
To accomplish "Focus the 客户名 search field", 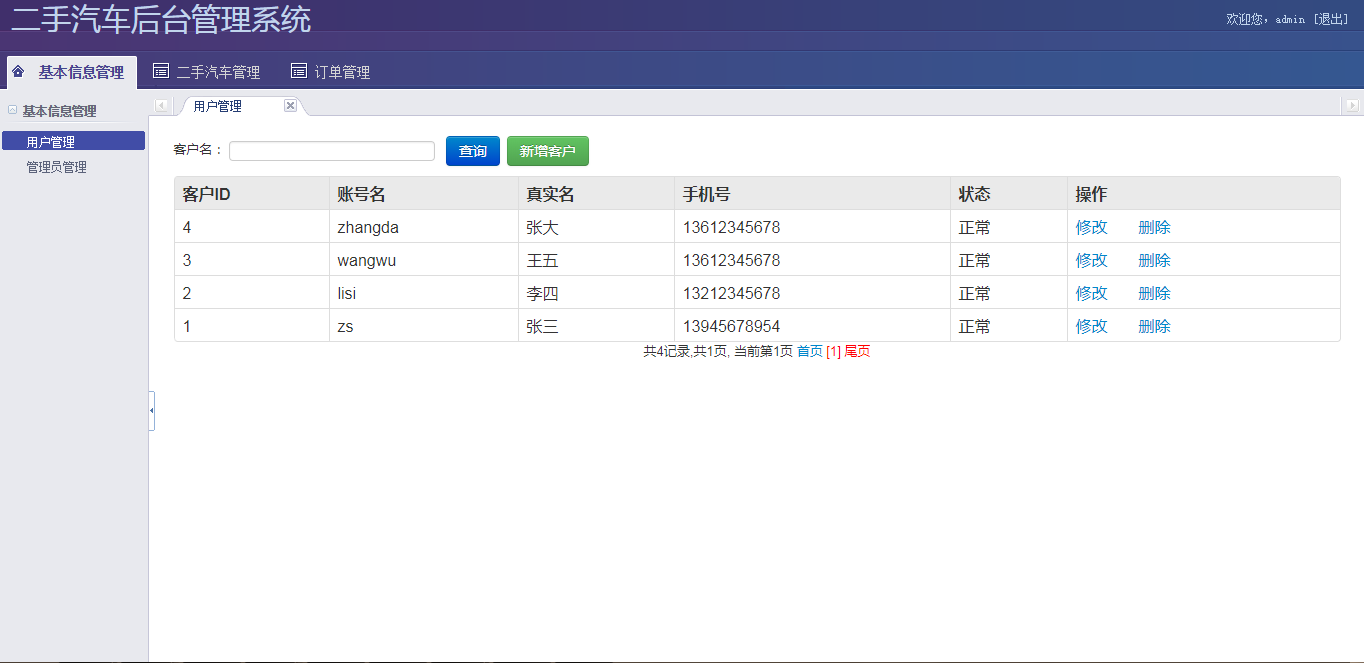I will [x=332, y=151].
